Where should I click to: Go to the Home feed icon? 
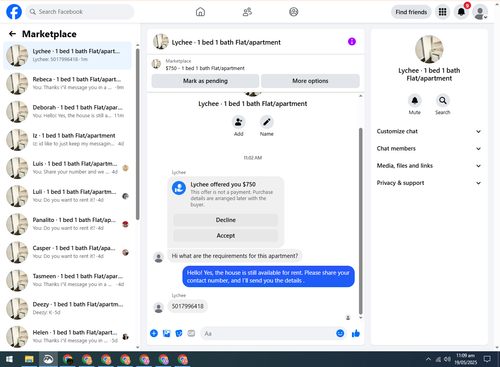coord(200,12)
